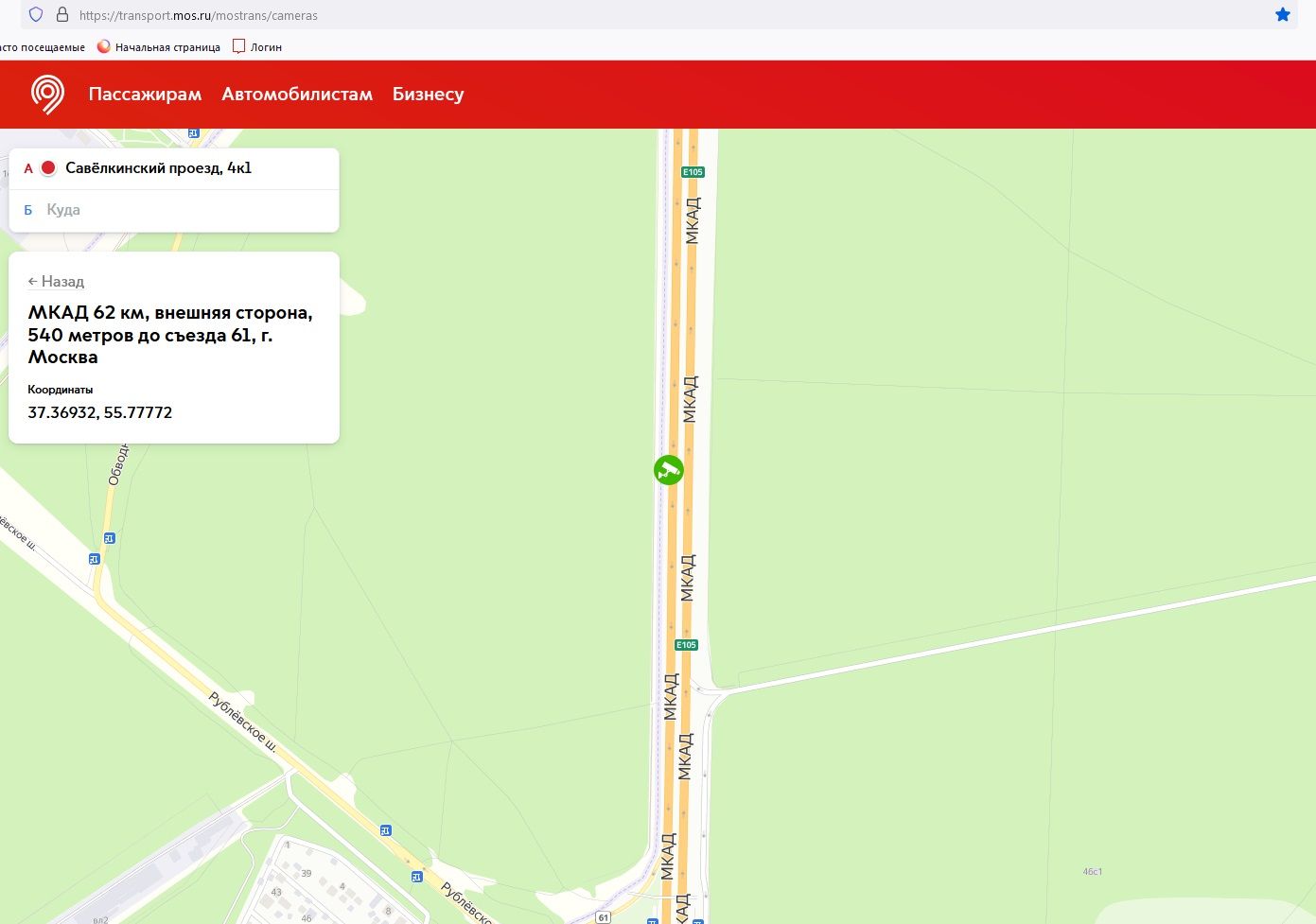Select the bus stop icon above the route panel

[194, 133]
